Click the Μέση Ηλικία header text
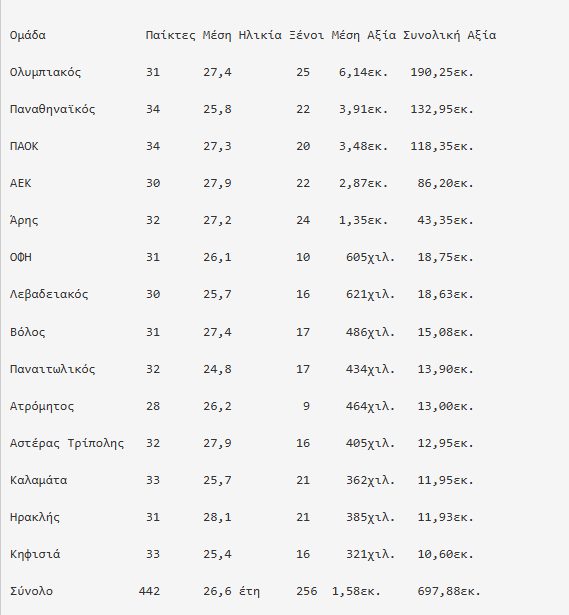The height and width of the screenshot is (615, 569). click(242, 35)
